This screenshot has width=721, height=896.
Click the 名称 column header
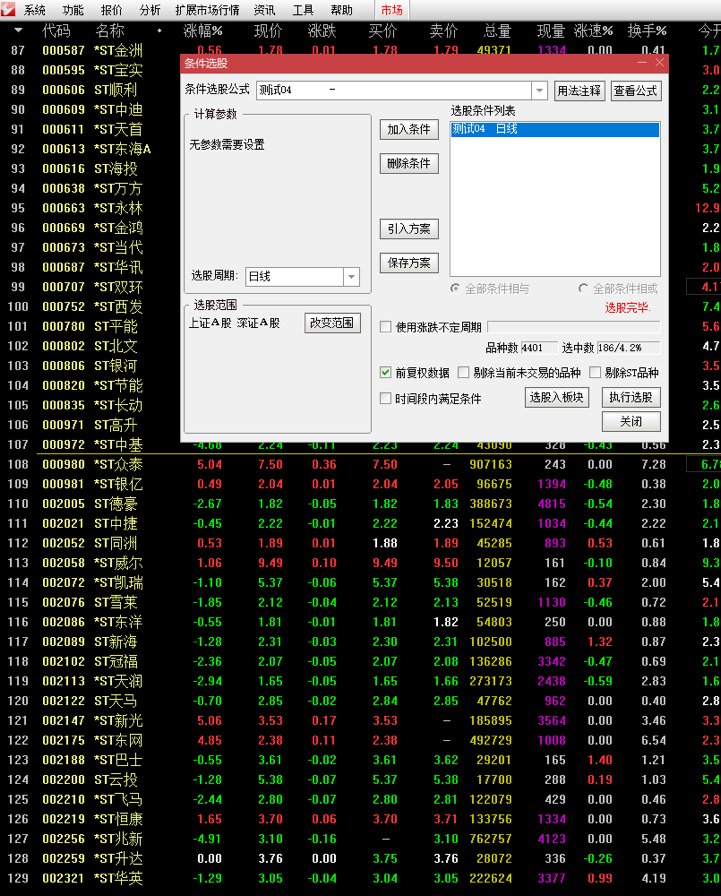[110, 30]
